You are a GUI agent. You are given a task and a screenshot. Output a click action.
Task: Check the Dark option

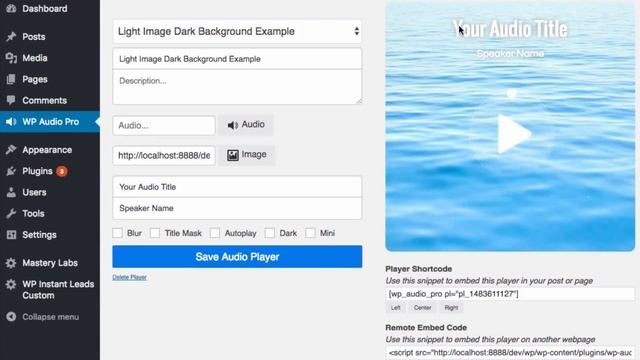[269, 233]
